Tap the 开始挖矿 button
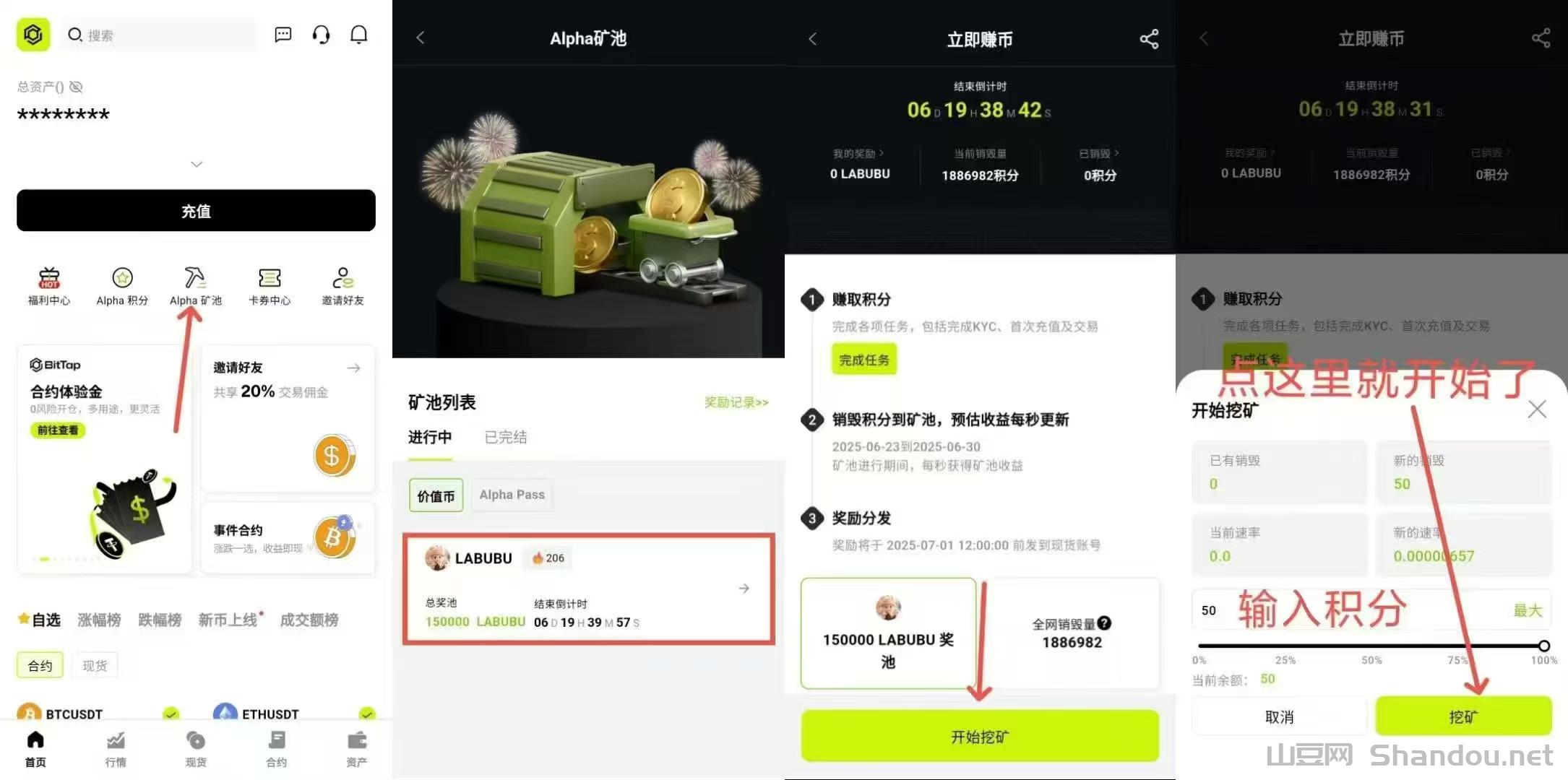The width and height of the screenshot is (1568, 780). tap(980, 736)
